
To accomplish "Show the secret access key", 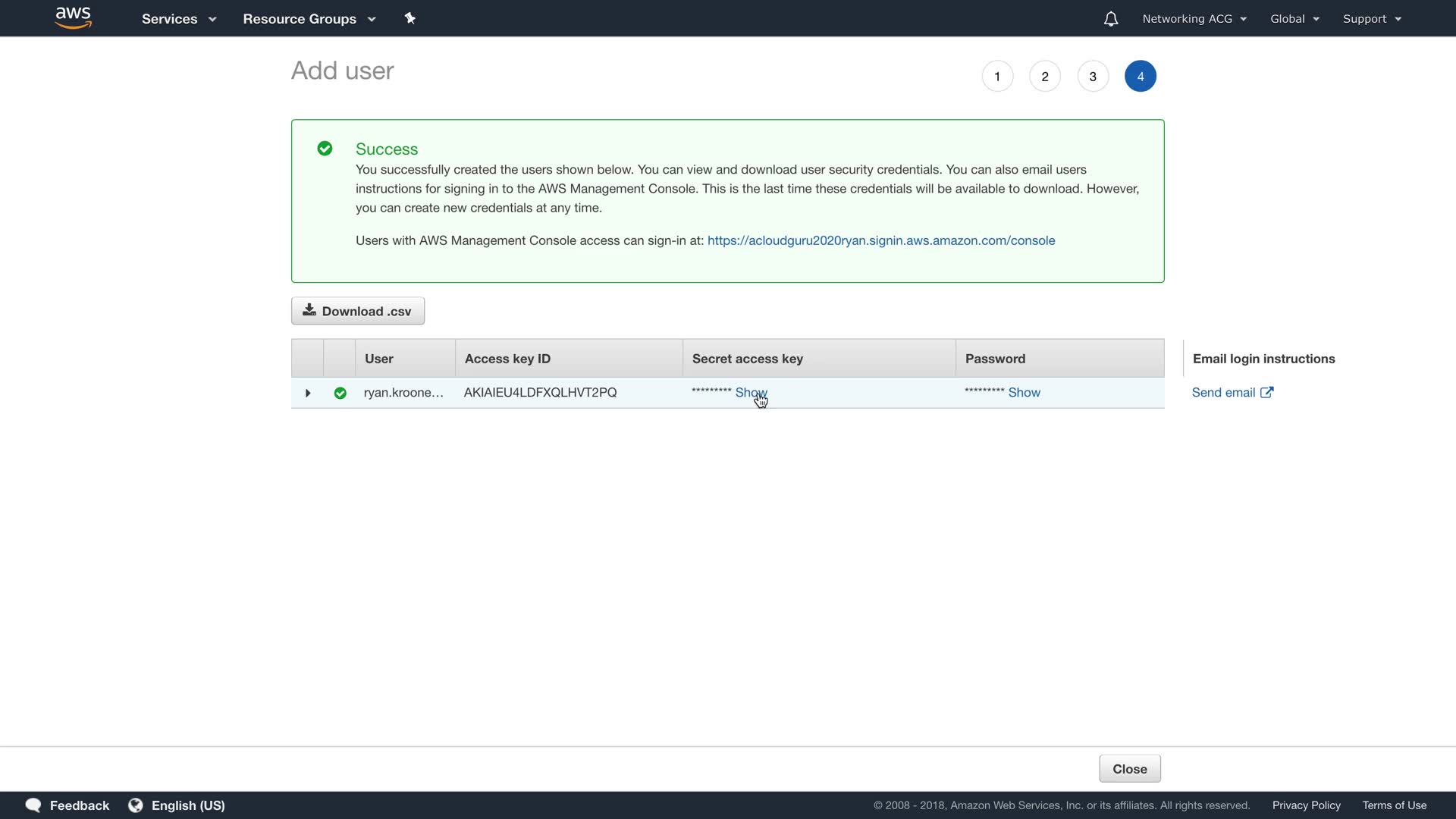I will (750, 392).
